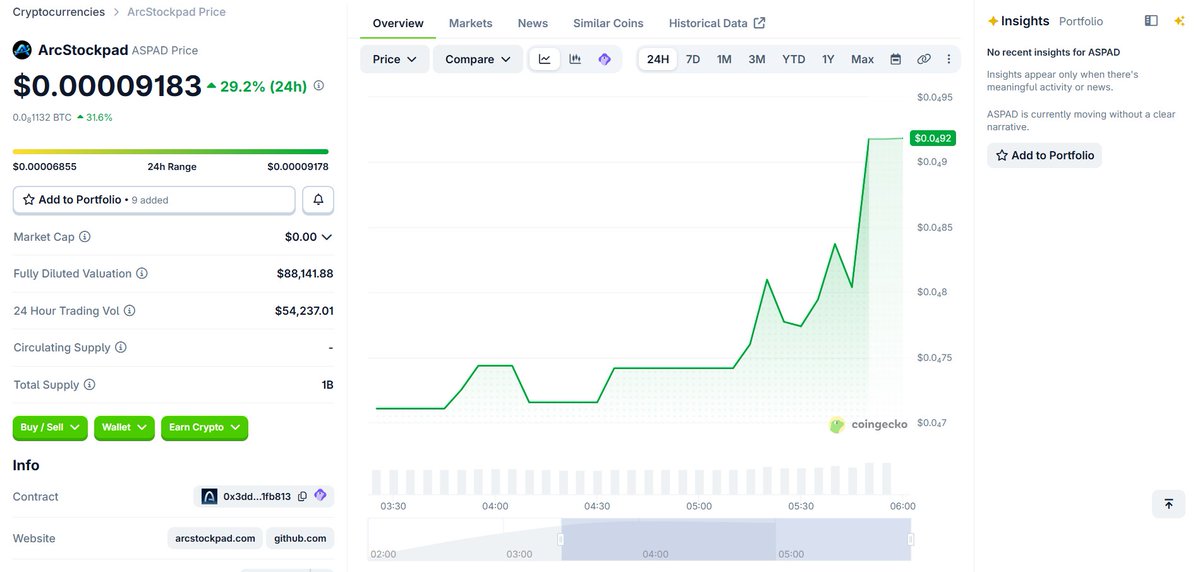Open the Wallet dropdown
Viewport: 1200px width, 572px height.
point(124,428)
